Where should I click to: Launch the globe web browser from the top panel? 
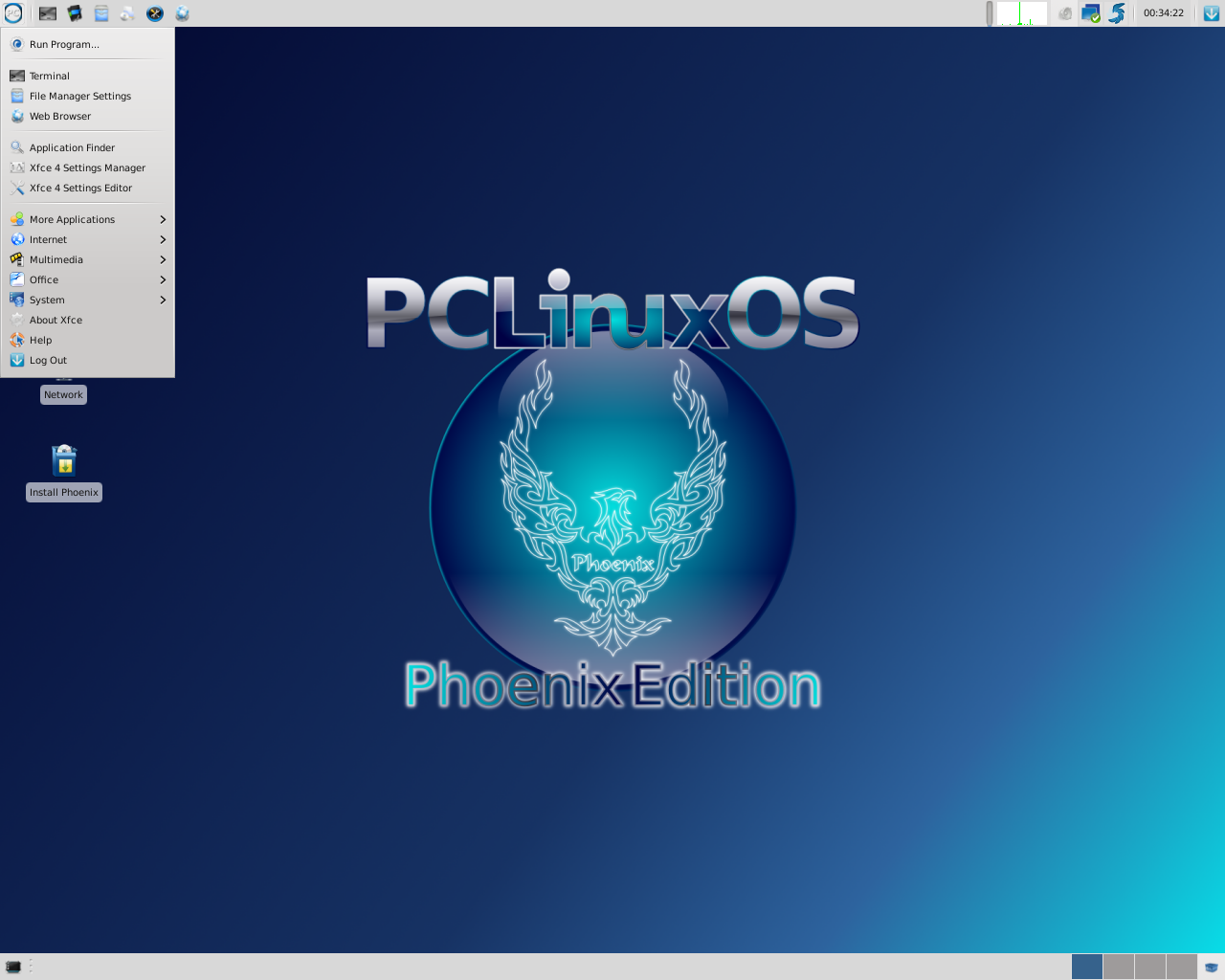[x=182, y=13]
